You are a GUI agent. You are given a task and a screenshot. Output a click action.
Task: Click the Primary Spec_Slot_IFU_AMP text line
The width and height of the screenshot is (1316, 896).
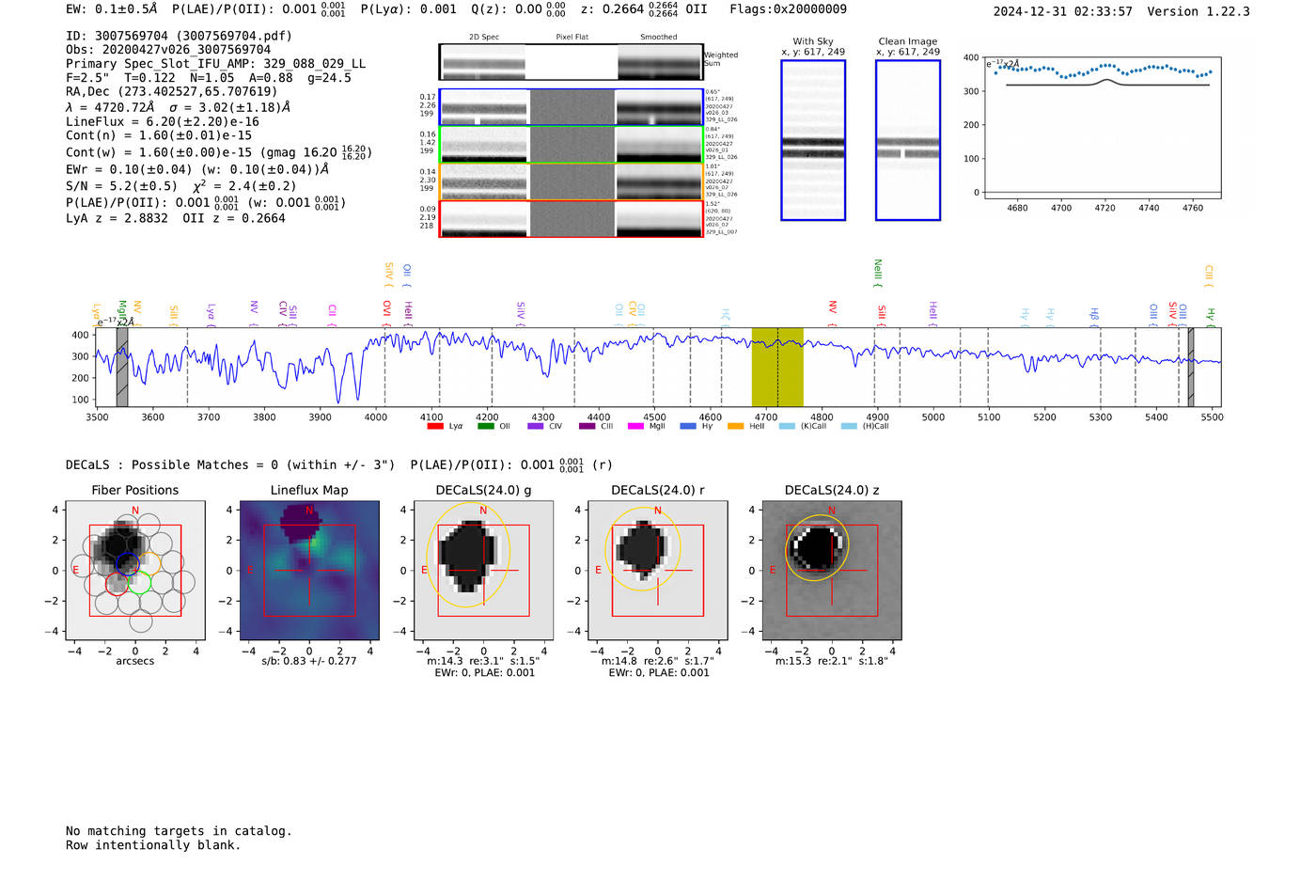(x=215, y=64)
